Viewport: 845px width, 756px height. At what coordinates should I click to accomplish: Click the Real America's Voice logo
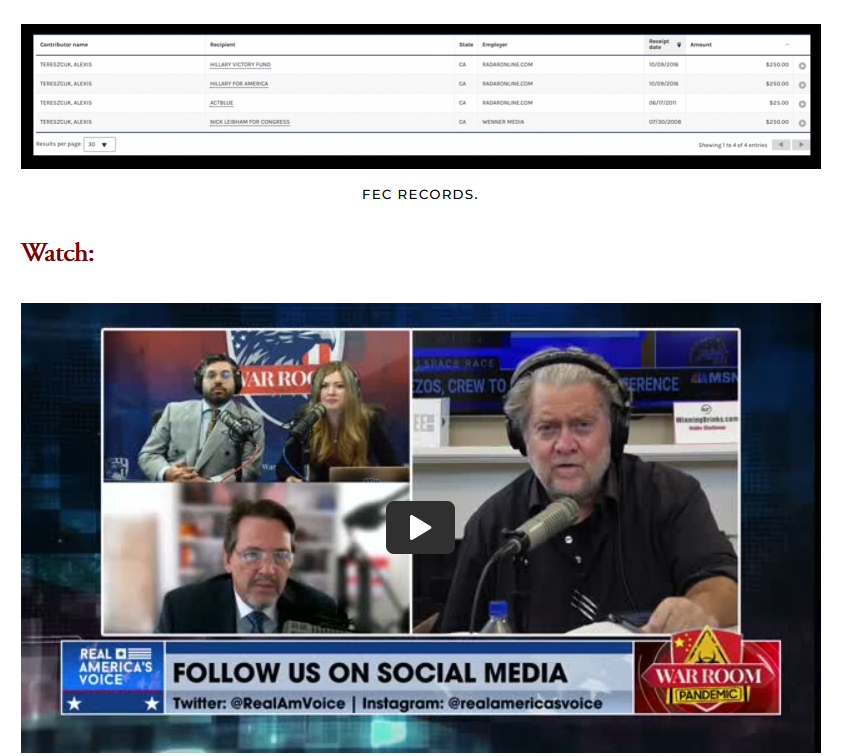(113, 677)
